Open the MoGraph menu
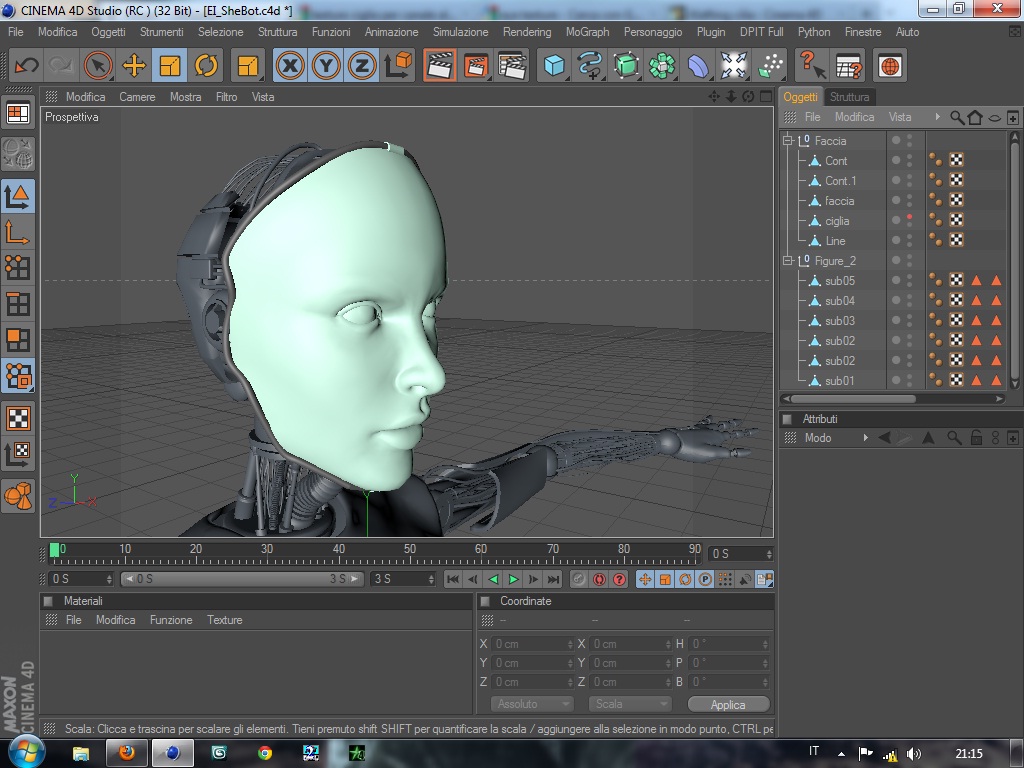This screenshot has height=768, width=1024. (587, 32)
